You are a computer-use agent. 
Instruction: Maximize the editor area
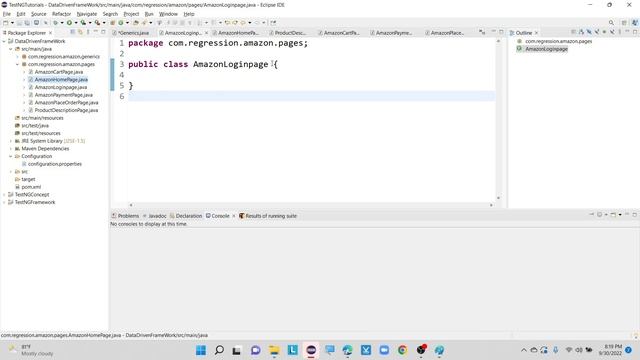point(501,32)
